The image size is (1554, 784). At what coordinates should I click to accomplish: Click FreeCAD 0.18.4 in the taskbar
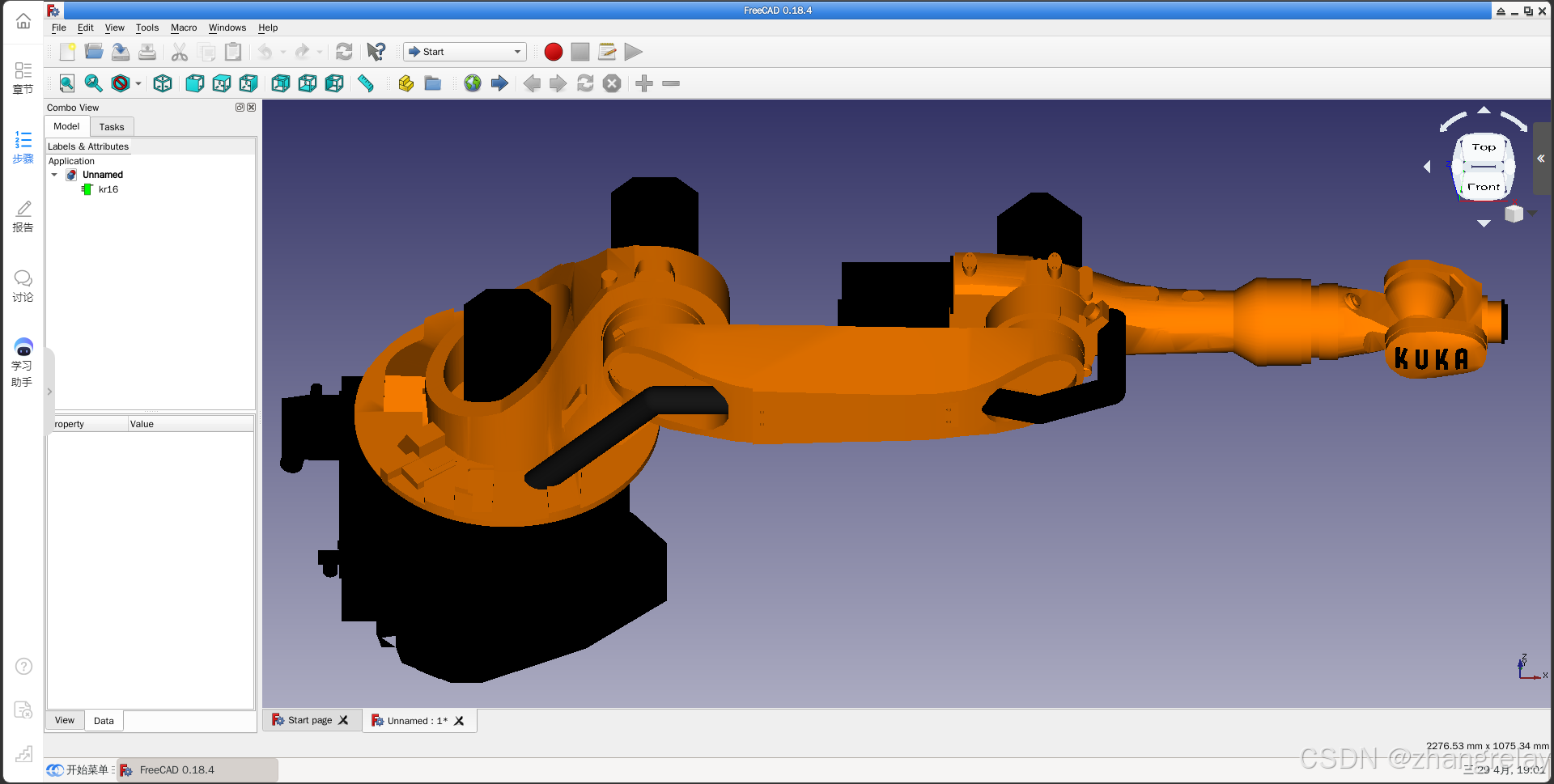pyautogui.click(x=197, y=770)
